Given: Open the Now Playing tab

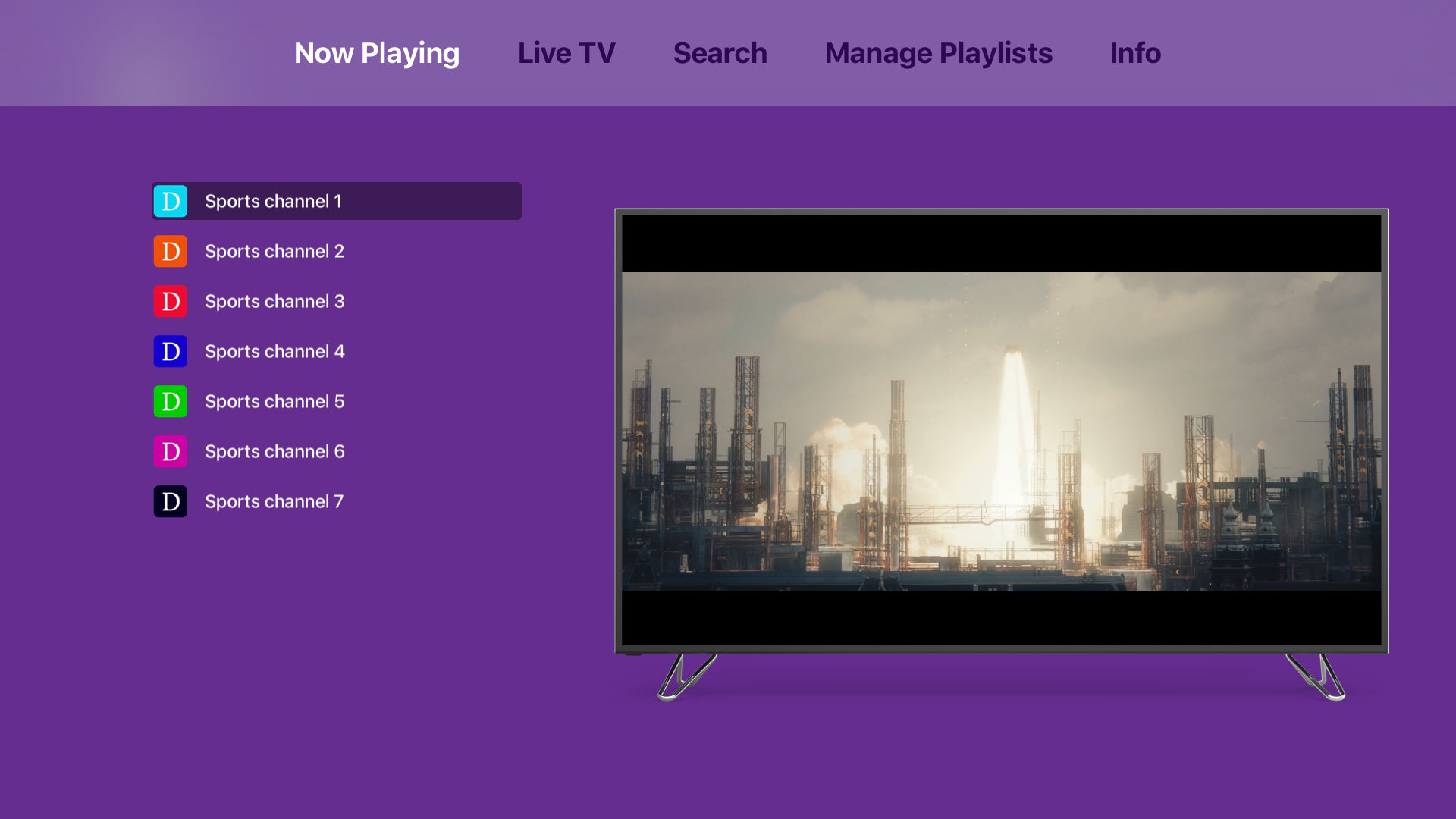Looking at the screenshot, I should [x=377, y=53].
